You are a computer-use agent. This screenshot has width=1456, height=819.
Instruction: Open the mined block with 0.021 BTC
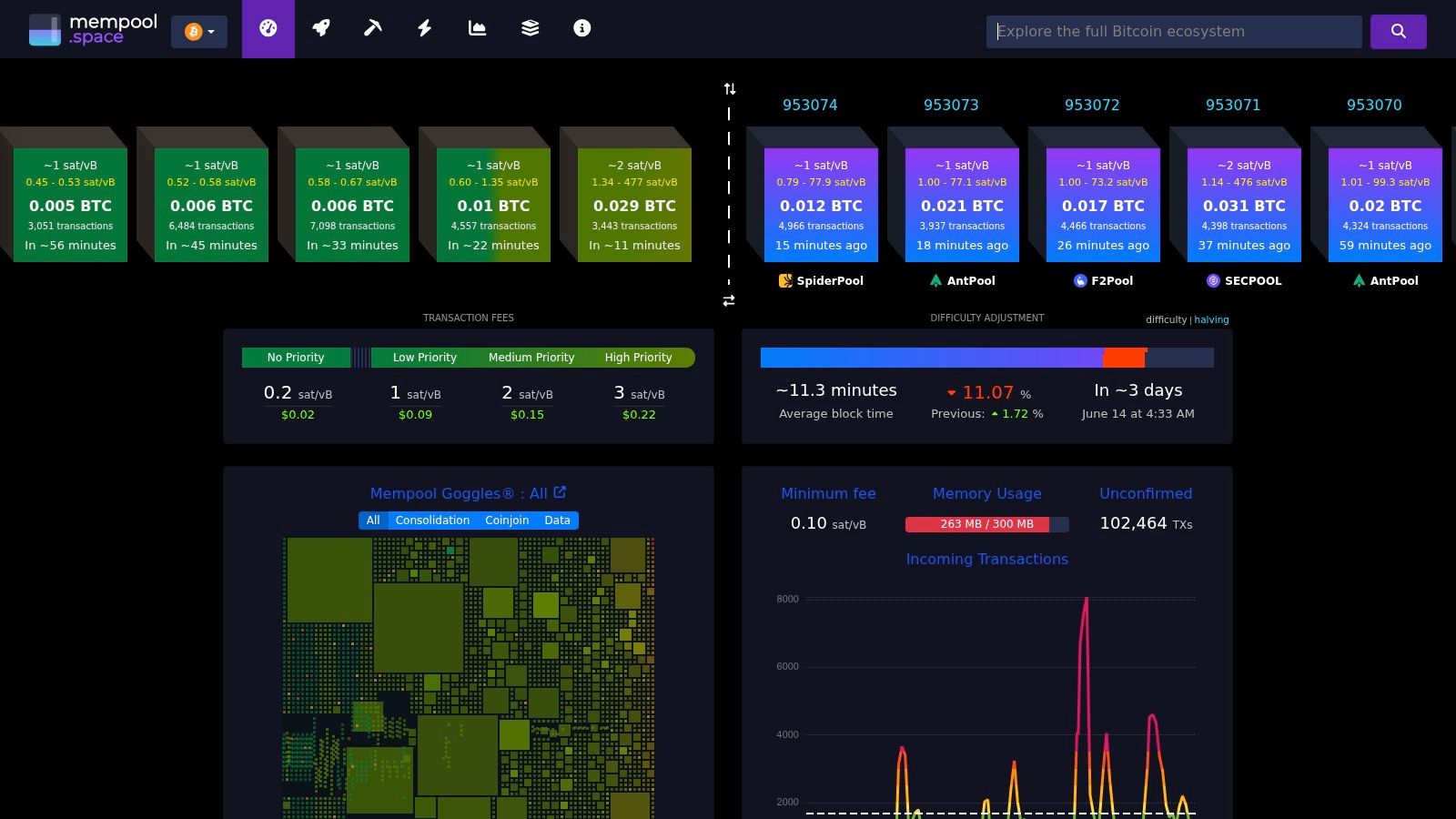coord(962,205)
